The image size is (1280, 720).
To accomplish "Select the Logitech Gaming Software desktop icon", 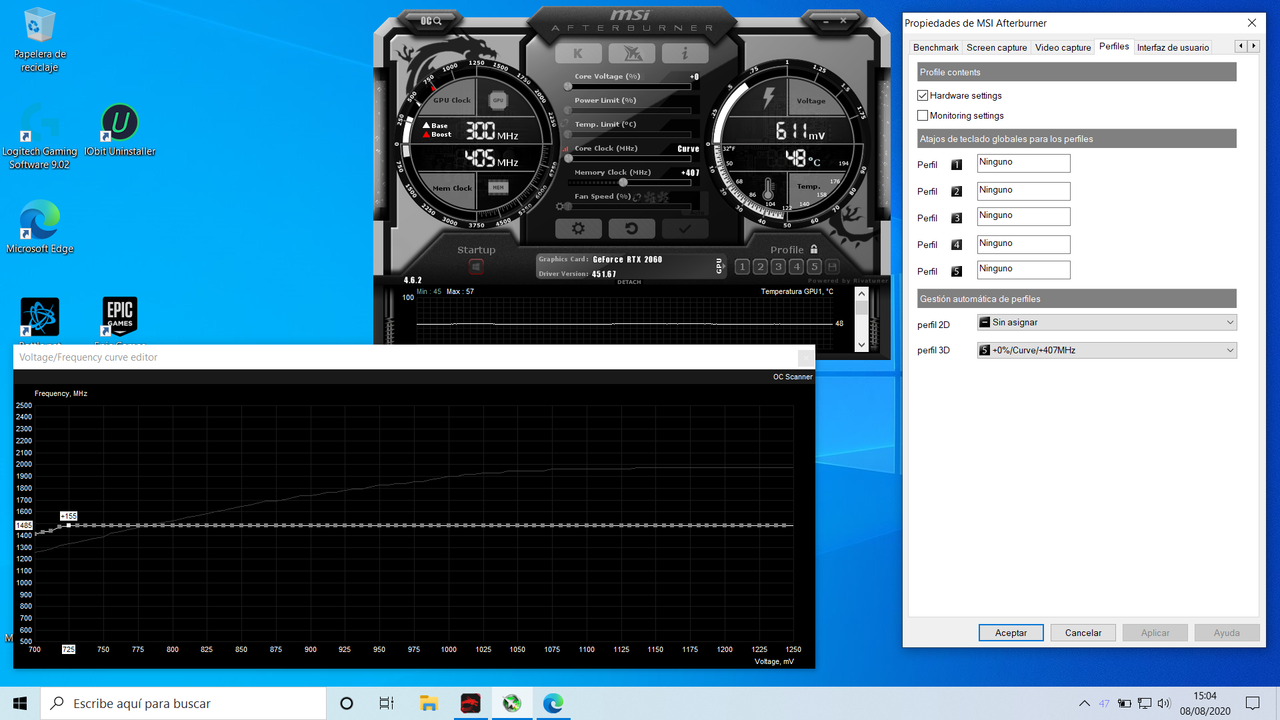I will (x=40, y=137).
